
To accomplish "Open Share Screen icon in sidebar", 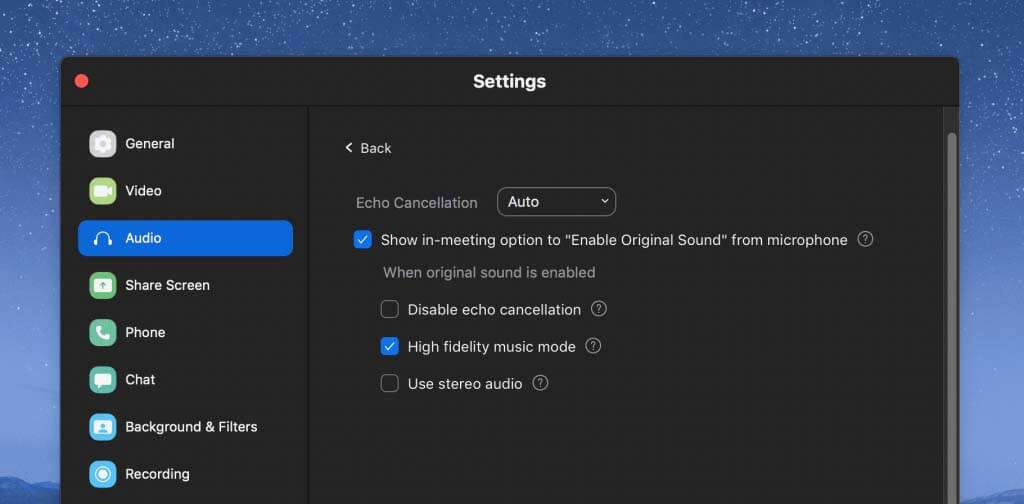I will [x=103, y=285].
